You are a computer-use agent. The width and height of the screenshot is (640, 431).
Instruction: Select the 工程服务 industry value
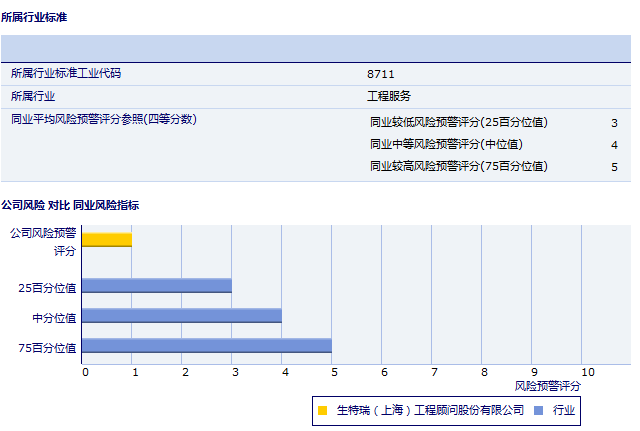389,97
